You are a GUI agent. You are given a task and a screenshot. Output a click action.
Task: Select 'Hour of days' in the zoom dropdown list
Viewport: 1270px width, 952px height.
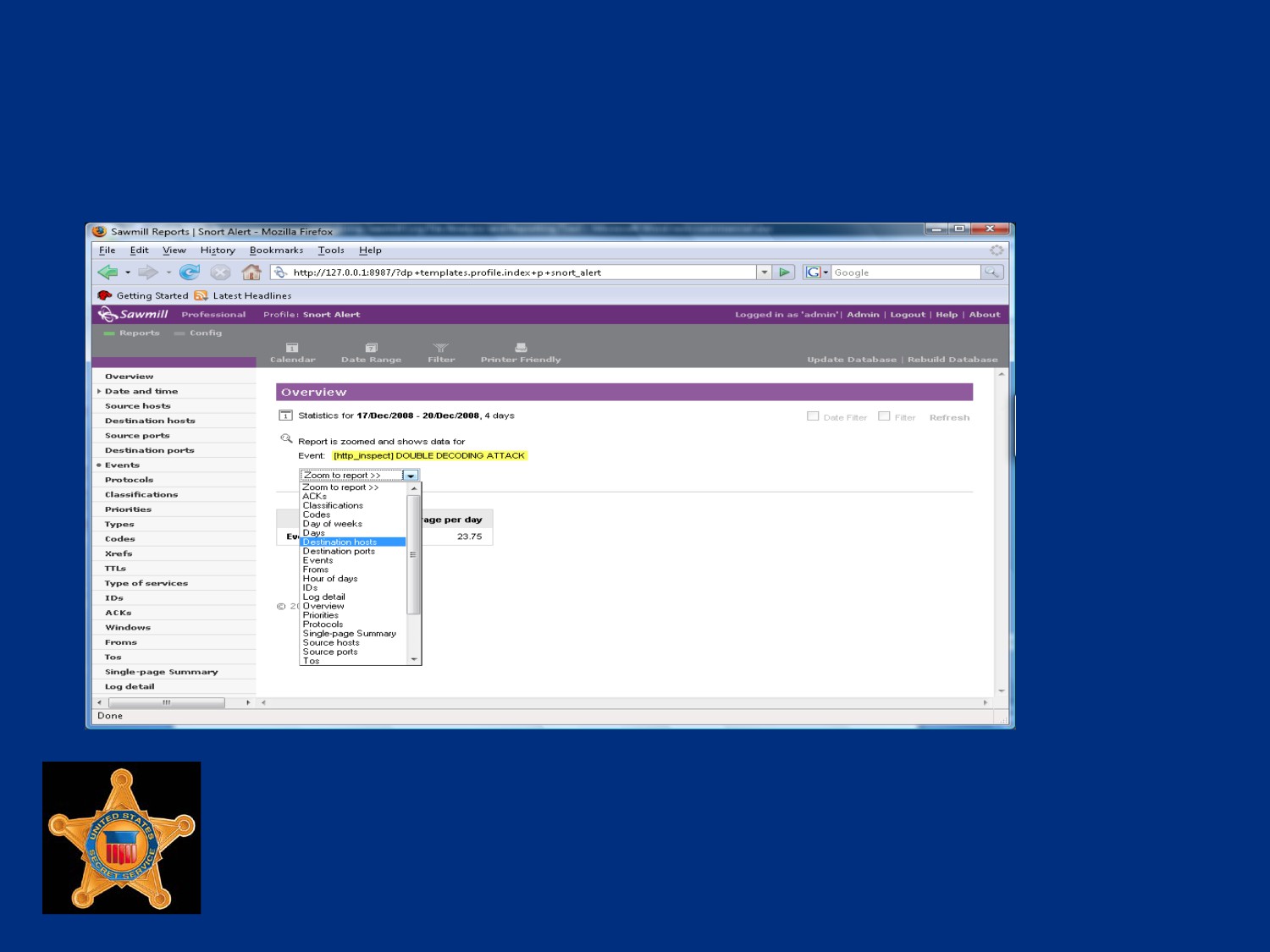pyautogui.click(x=330, y=579)
